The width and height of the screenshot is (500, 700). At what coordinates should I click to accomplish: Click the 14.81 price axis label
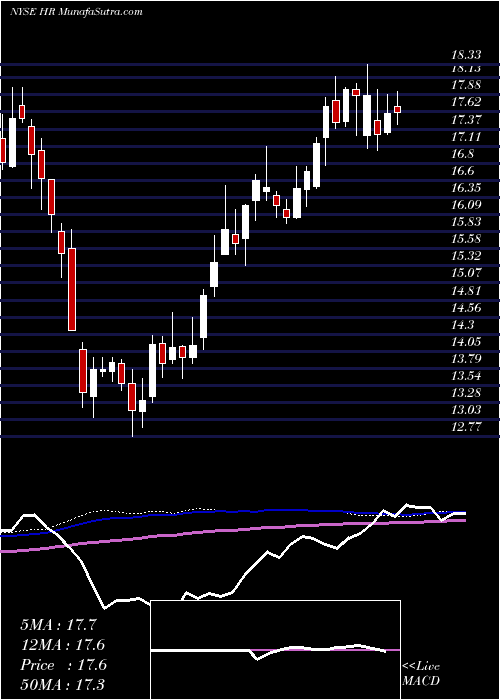pyautogui.click(x=466, y=291)
